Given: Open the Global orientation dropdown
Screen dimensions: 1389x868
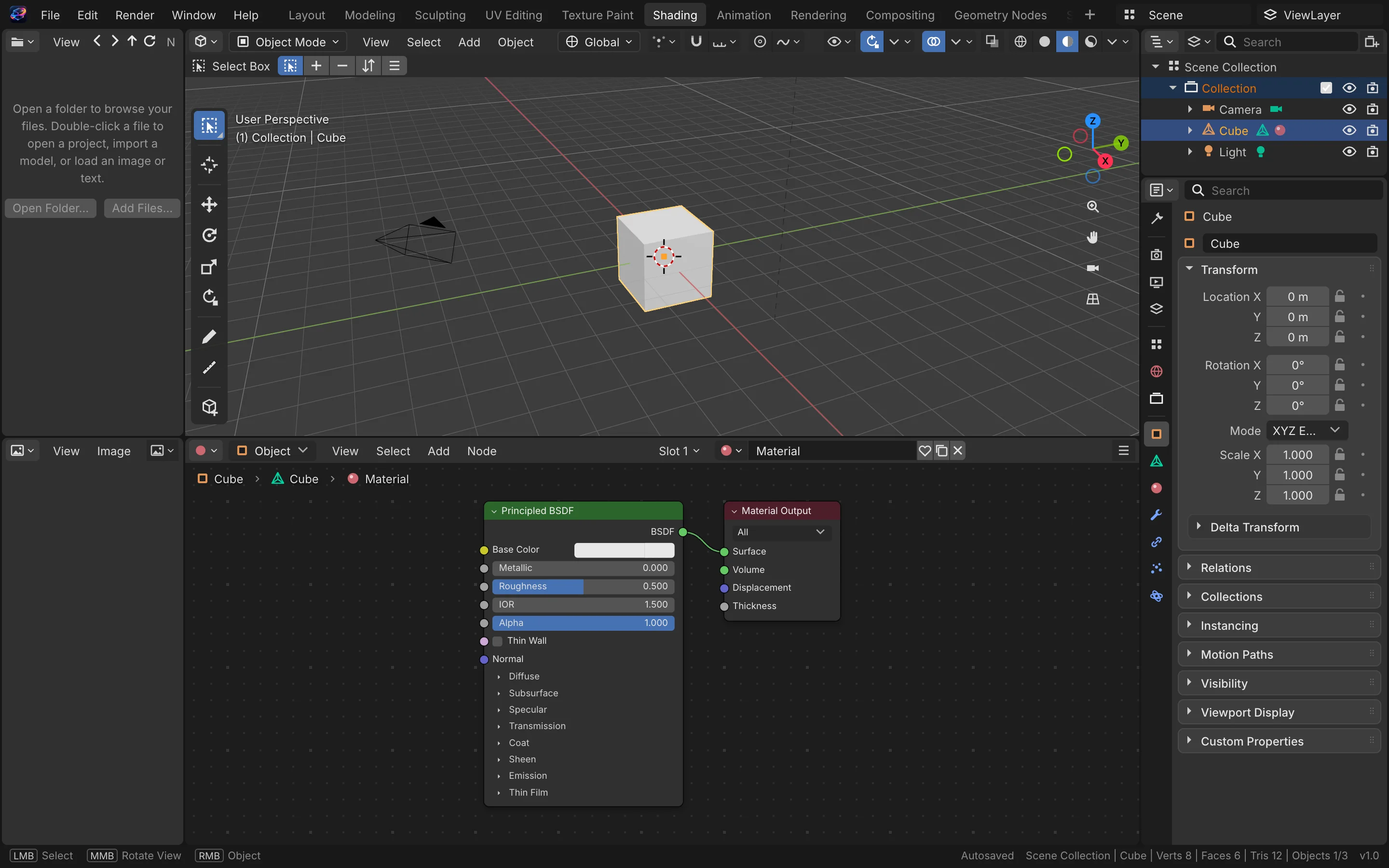Looking at the screenshot, I should 599,42.
